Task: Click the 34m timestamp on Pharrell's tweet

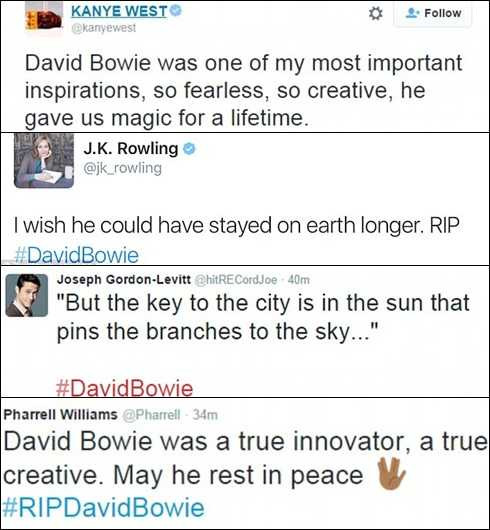Action: coord(205,414)
